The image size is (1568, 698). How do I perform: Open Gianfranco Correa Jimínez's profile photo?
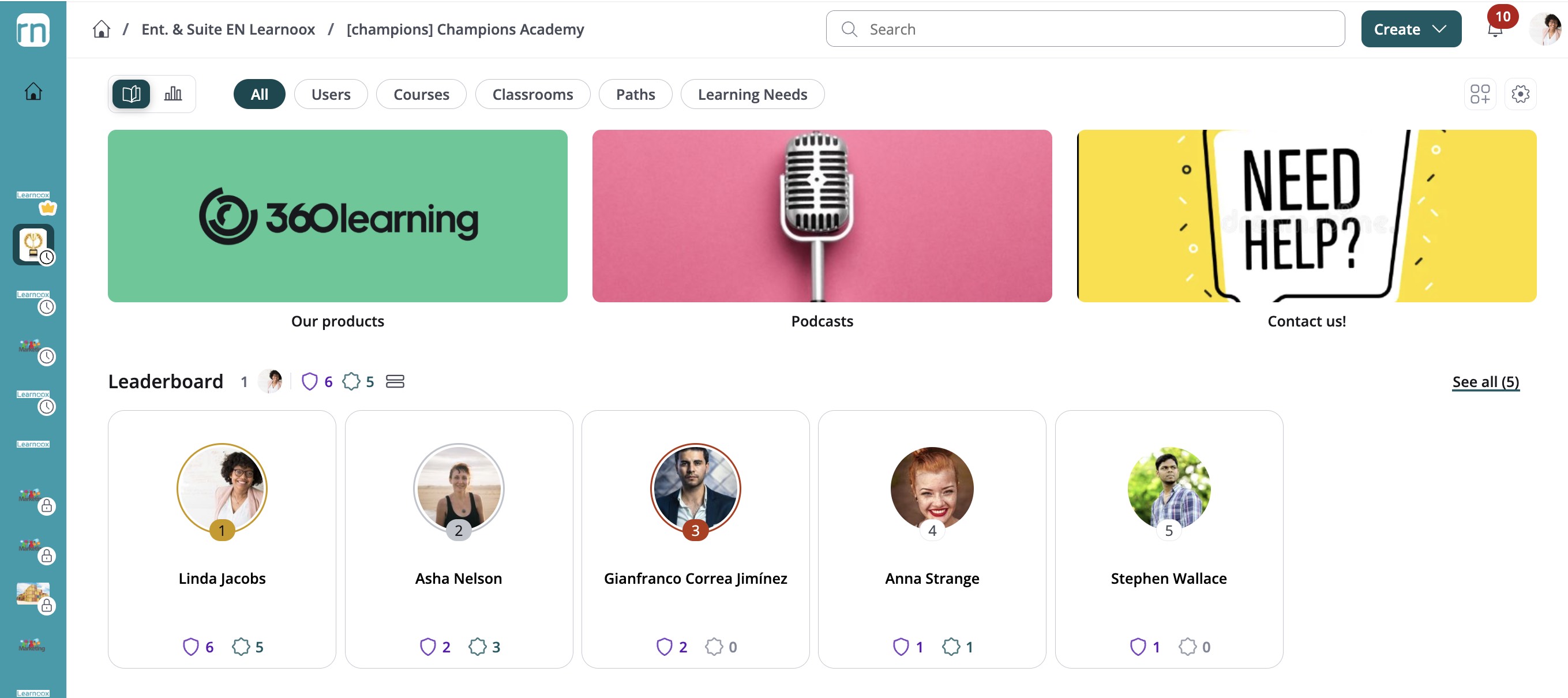pos(695,488)
